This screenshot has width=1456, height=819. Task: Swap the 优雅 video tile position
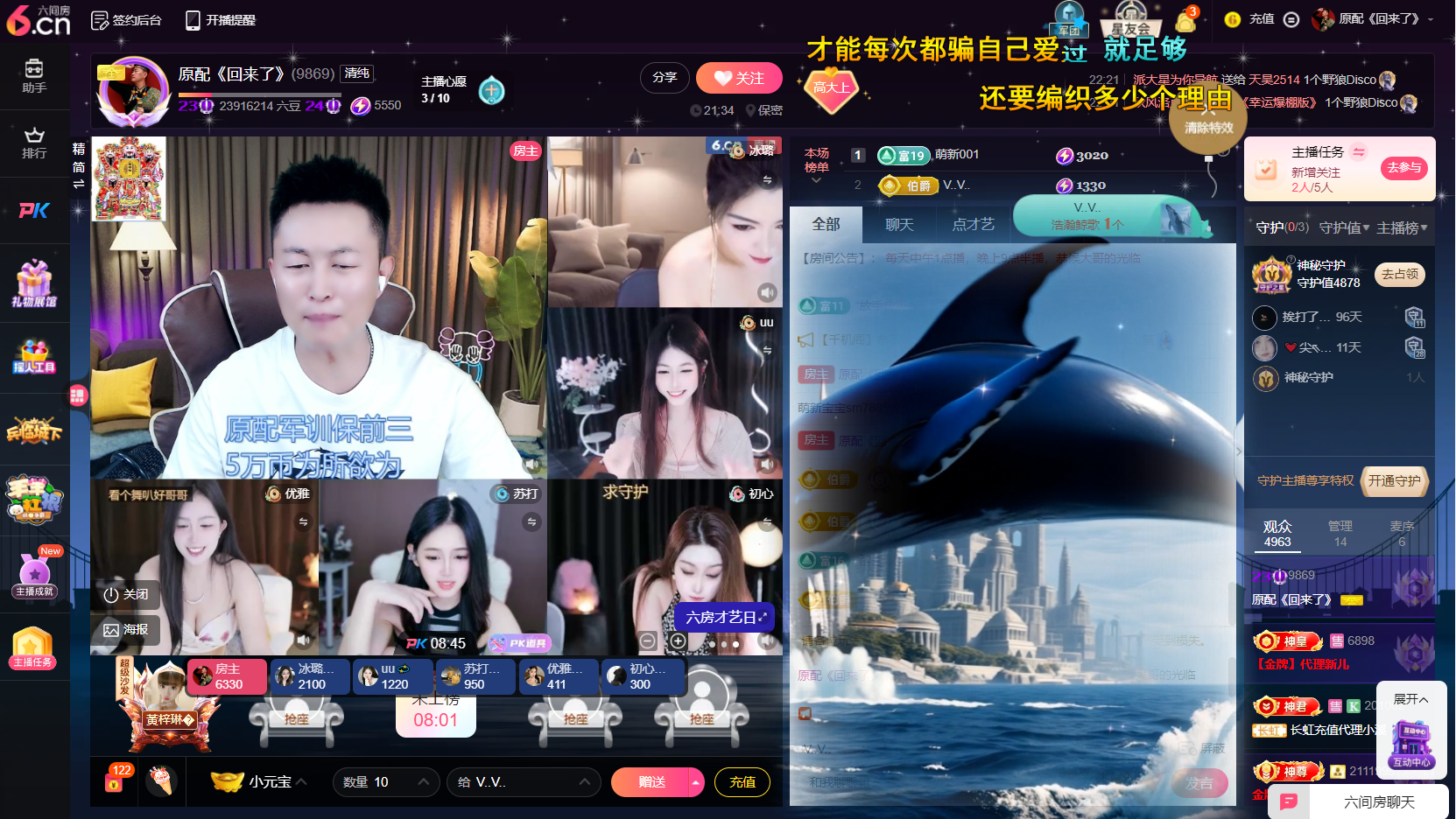point(303,522)
